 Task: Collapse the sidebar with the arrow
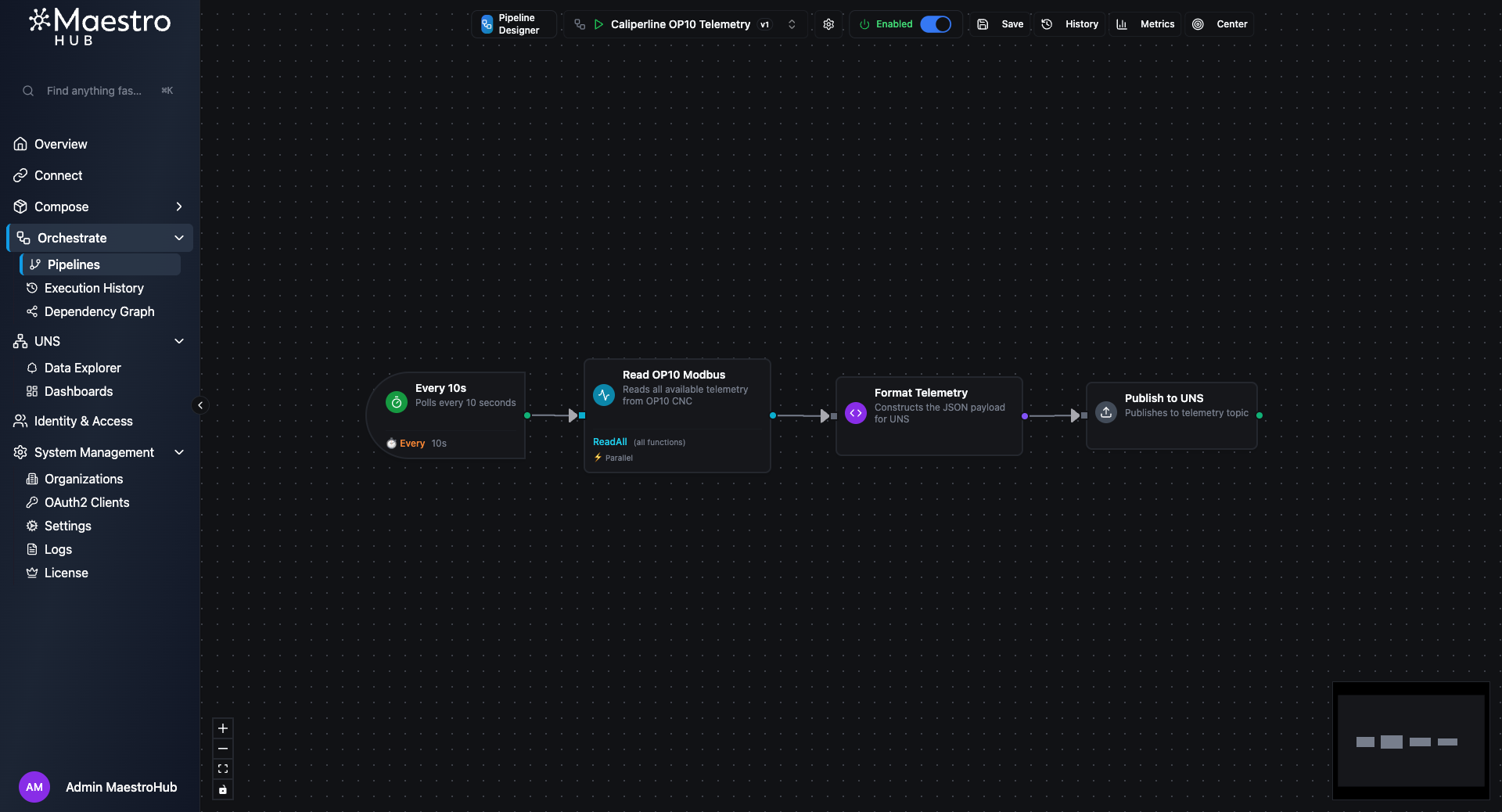point(200,405)
